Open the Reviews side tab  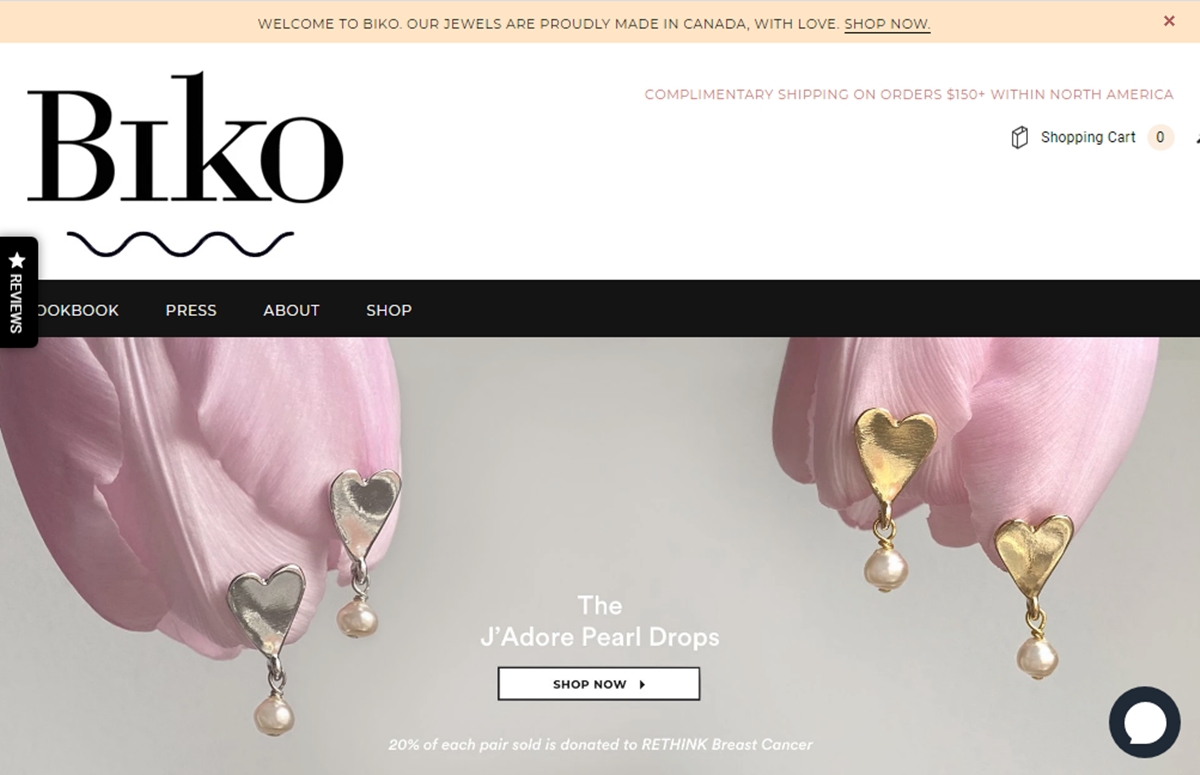tap(17, 292)
